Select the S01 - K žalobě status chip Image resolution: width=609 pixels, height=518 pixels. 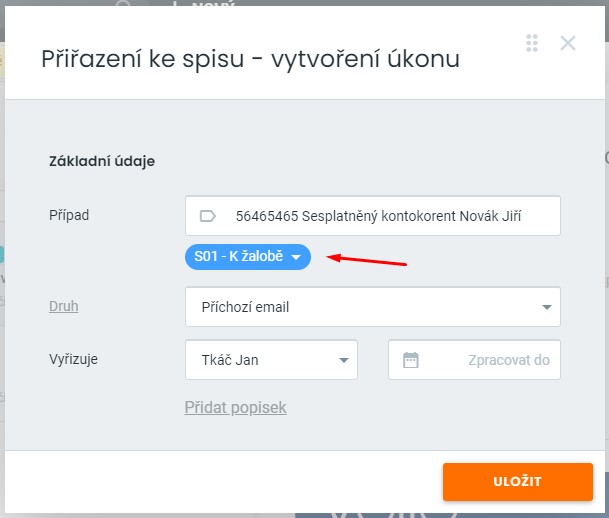coord(240,257)
